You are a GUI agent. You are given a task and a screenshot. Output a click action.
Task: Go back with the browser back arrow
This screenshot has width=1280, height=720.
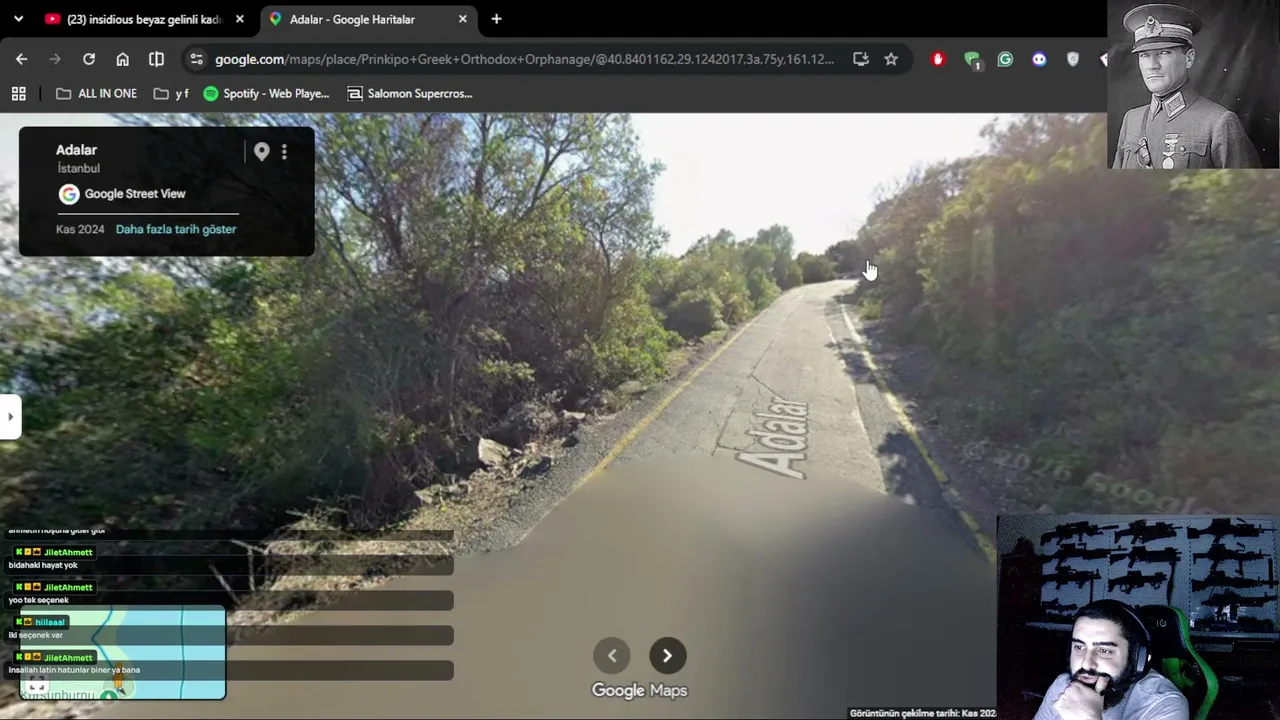pos(21,59)
